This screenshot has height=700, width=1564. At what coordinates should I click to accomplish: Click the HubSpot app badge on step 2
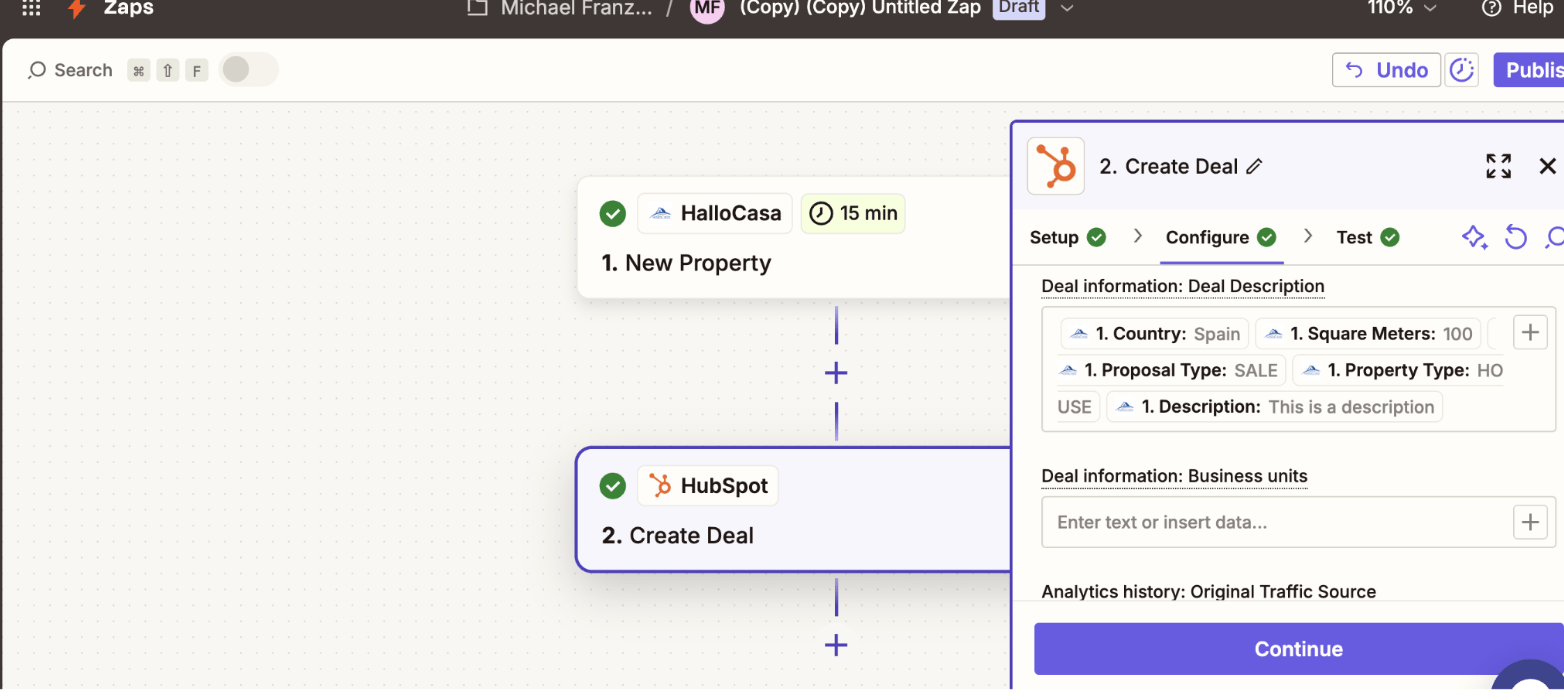(708, 486)
